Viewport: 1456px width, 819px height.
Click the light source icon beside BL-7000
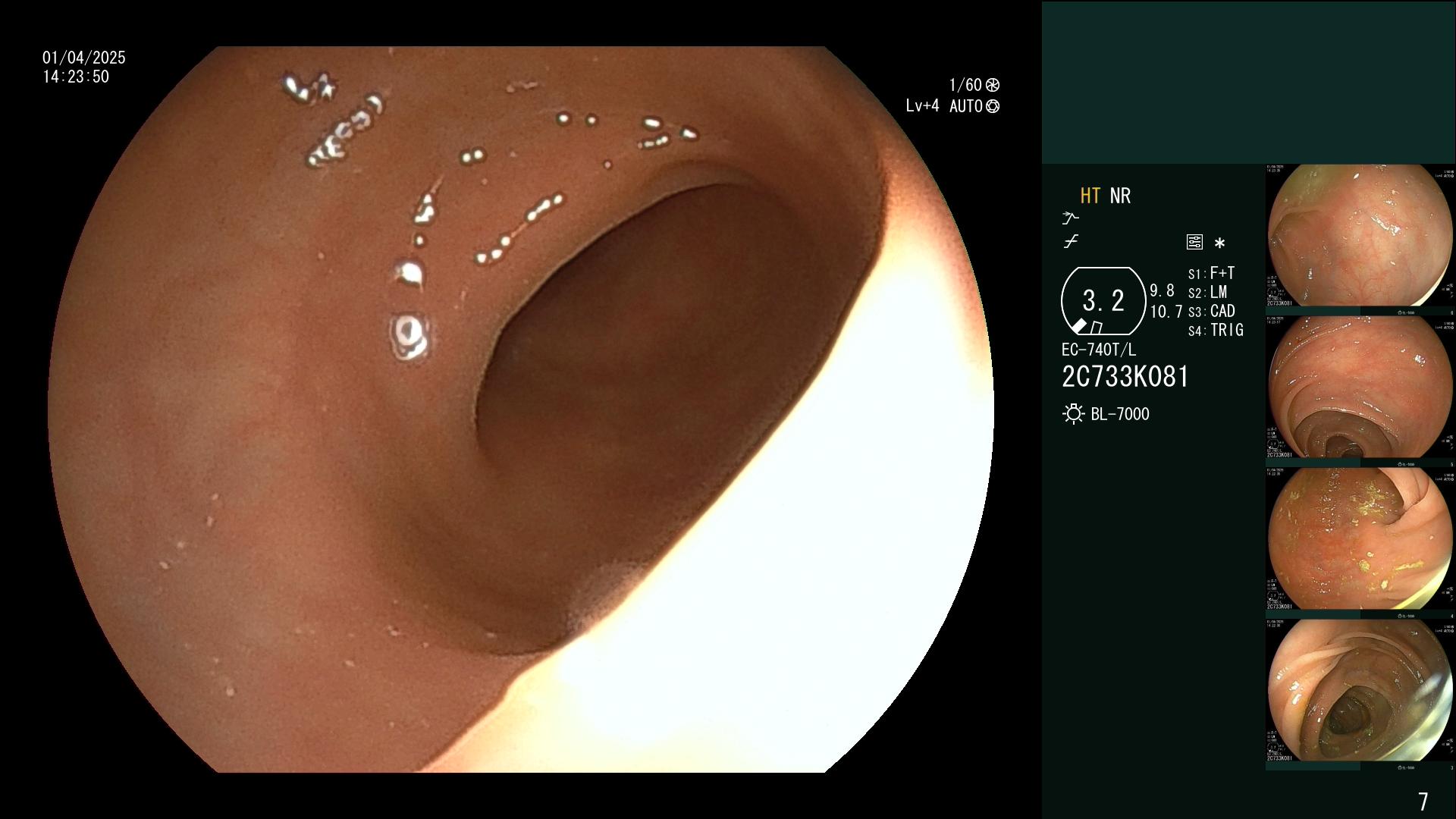(x=1073, y=414)
